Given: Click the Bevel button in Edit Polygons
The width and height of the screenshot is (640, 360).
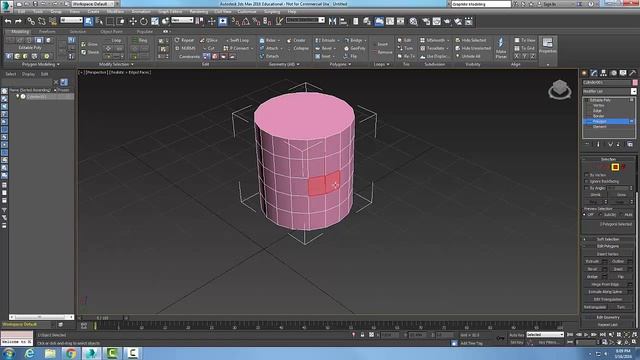Looking at the screenshot, I should click(x=593, y=269).
